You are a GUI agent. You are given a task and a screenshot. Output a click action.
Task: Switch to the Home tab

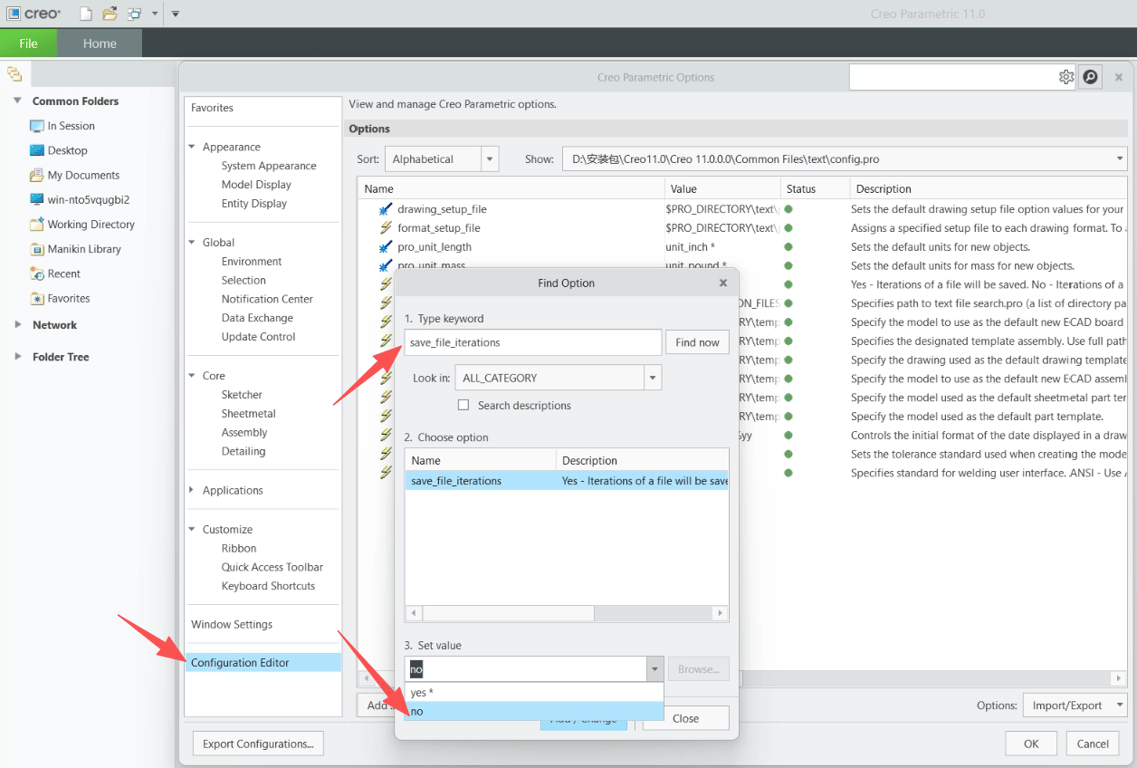99,44
